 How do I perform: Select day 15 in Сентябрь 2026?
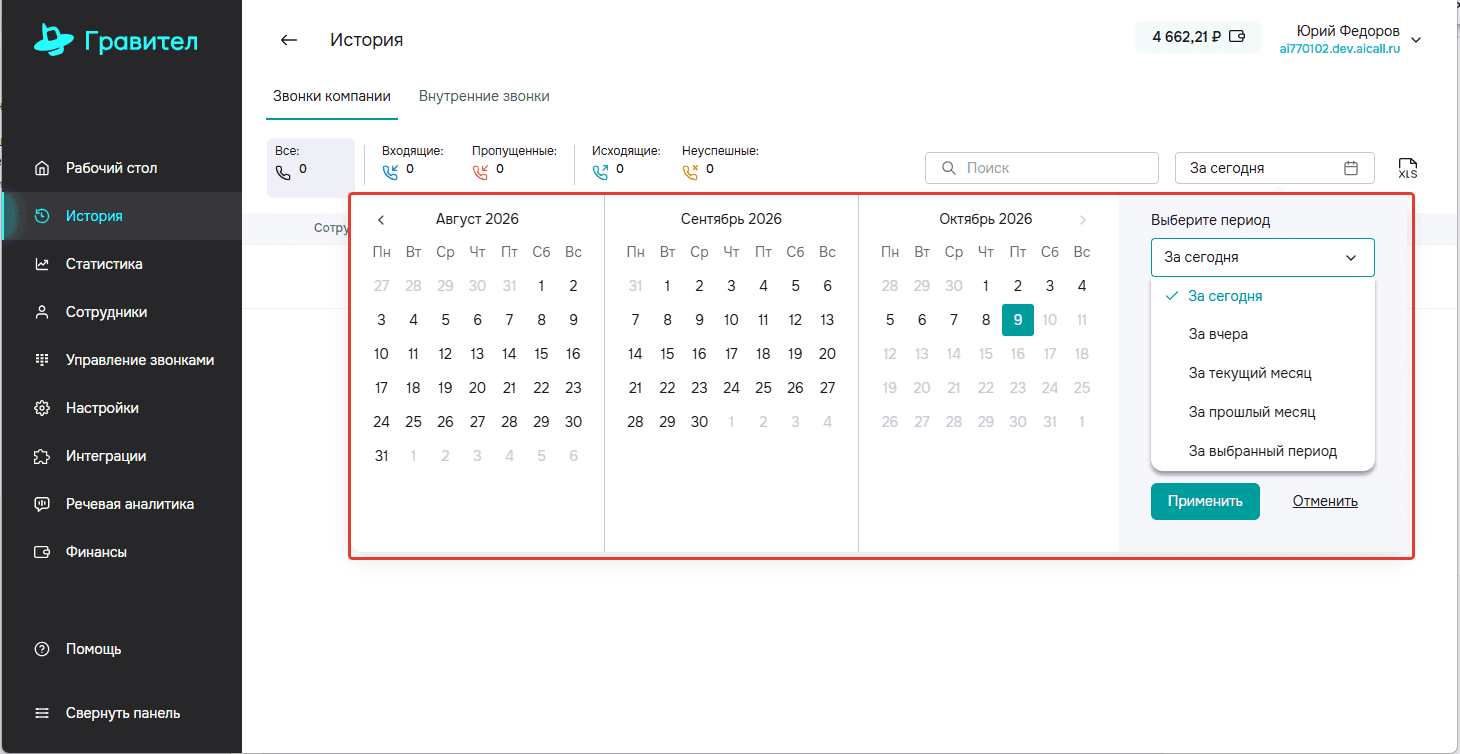(667, 354)
